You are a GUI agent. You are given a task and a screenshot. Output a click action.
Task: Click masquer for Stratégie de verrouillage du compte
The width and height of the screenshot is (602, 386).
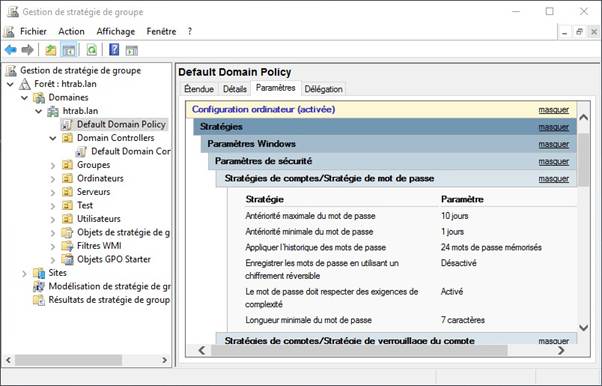554,340
